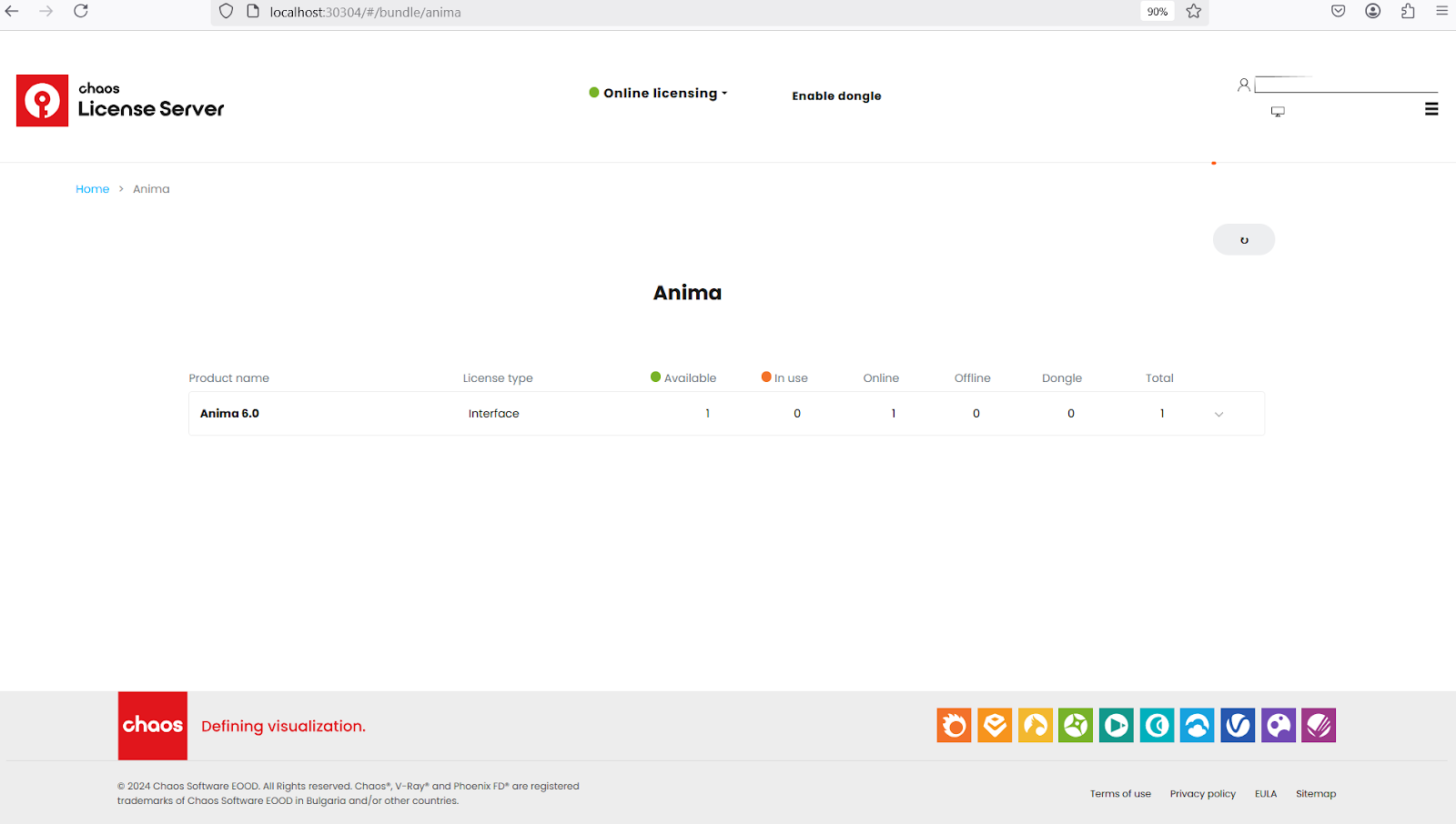Viewport: 1456px width, 824px height.
Task: Click the Chaos License Server logo
Action: [x=120, y=100]
